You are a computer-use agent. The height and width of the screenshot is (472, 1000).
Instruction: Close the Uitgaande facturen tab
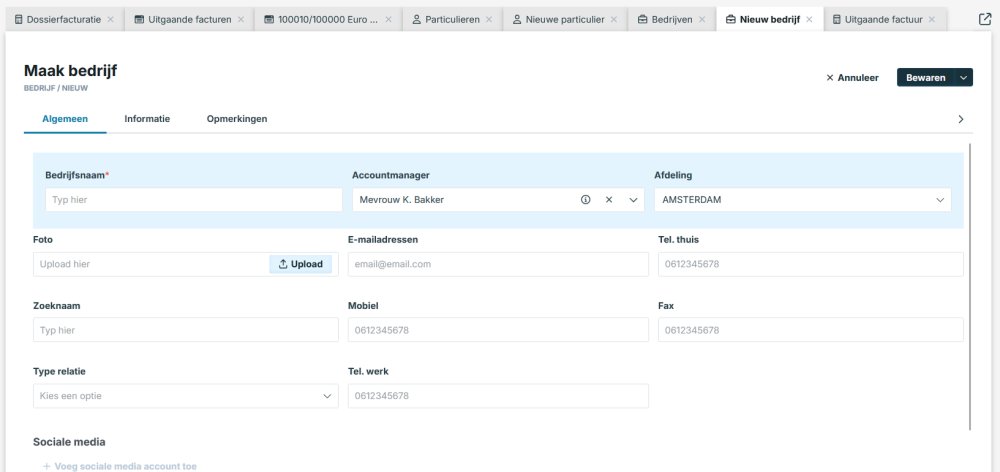pyautogui.click(x=241, y=20)
